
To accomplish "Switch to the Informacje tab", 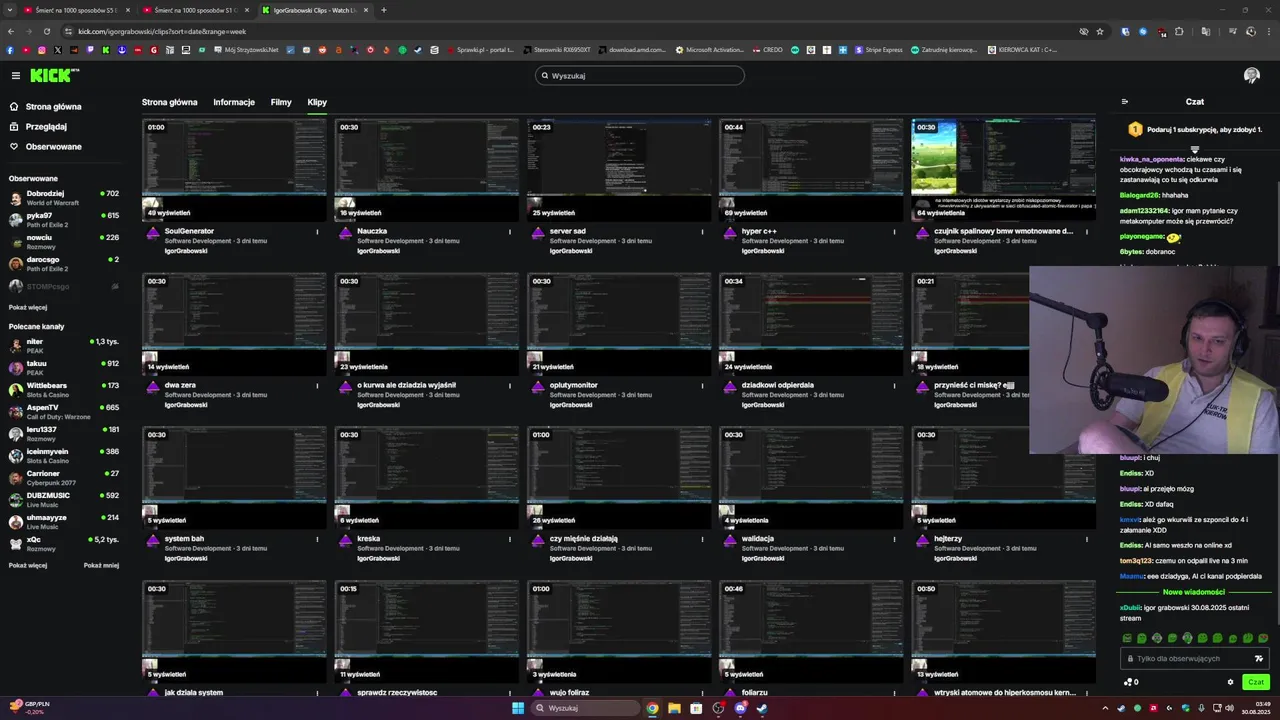I will 234,102.
